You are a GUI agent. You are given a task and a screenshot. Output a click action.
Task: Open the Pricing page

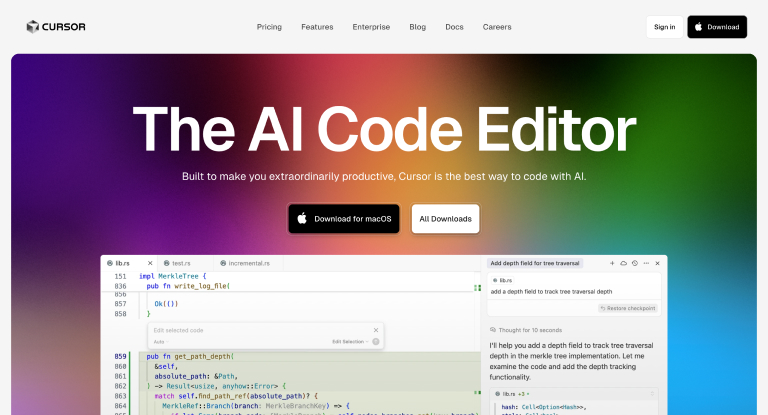click(x=269, y=27)
